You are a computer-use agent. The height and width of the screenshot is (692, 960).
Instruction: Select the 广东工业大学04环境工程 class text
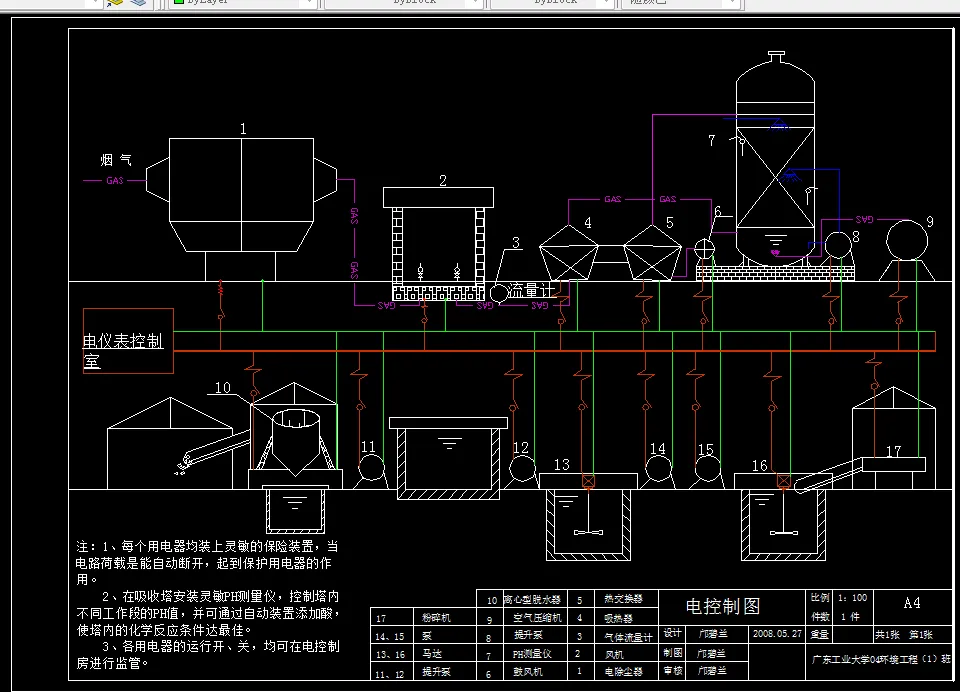[x=882, y=660]
